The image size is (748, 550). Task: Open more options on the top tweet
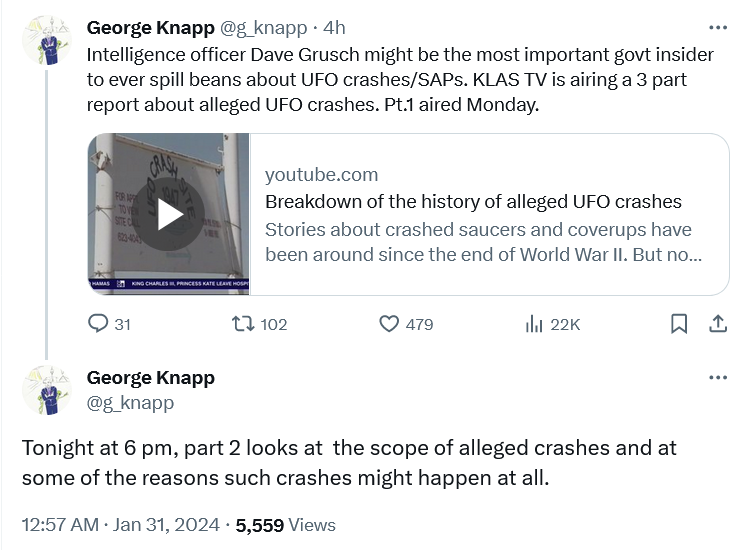coord(717,27)
